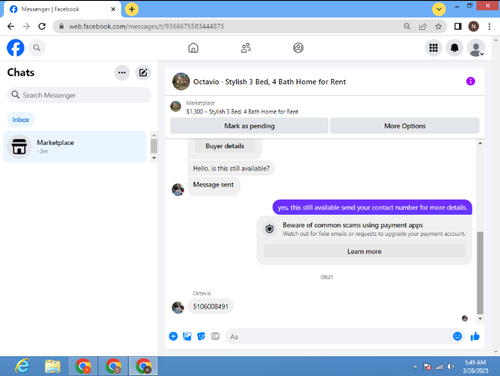The width and height of the screenshot is (500, 376).
Task: Open the $1,300 Stylish 3 Bed listing link
Action: [x=242, y=112]
